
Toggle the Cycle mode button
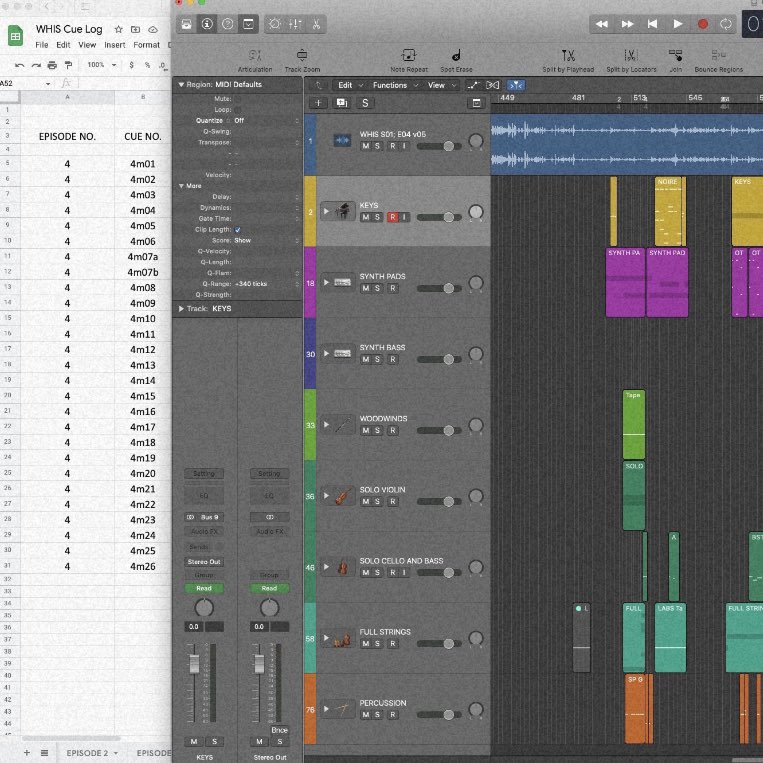click(x=726, y=24)
